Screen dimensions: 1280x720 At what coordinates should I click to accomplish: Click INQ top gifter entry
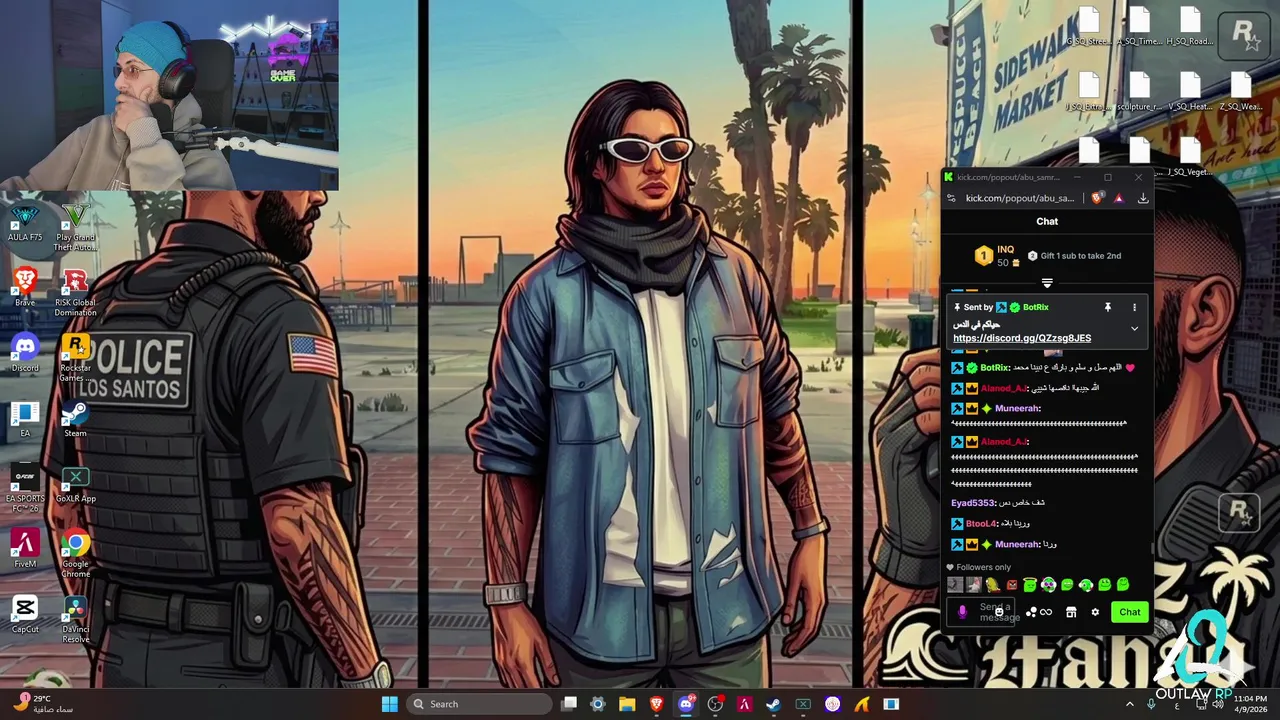(x=997, y=256)
